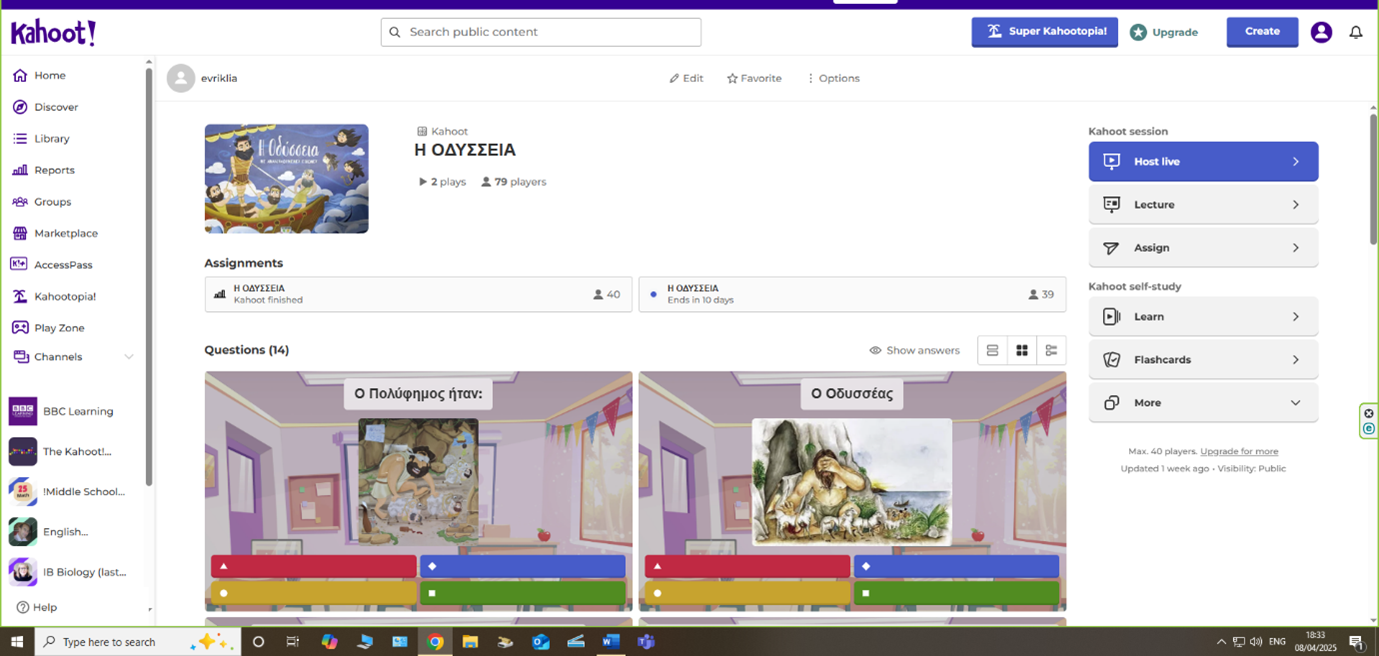Click the Odyssey cover thumbnail
This screenshot has width=1379, height=656.
tap(286, 179)
